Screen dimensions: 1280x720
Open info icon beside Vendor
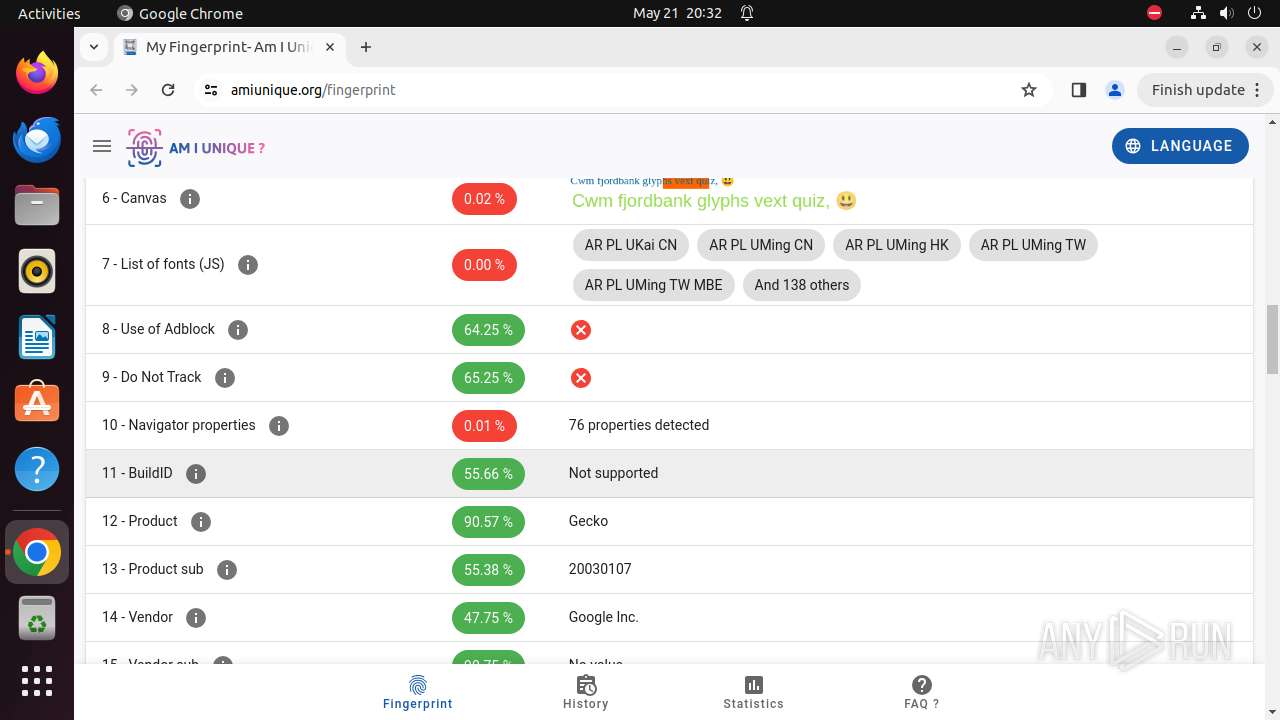195,617
